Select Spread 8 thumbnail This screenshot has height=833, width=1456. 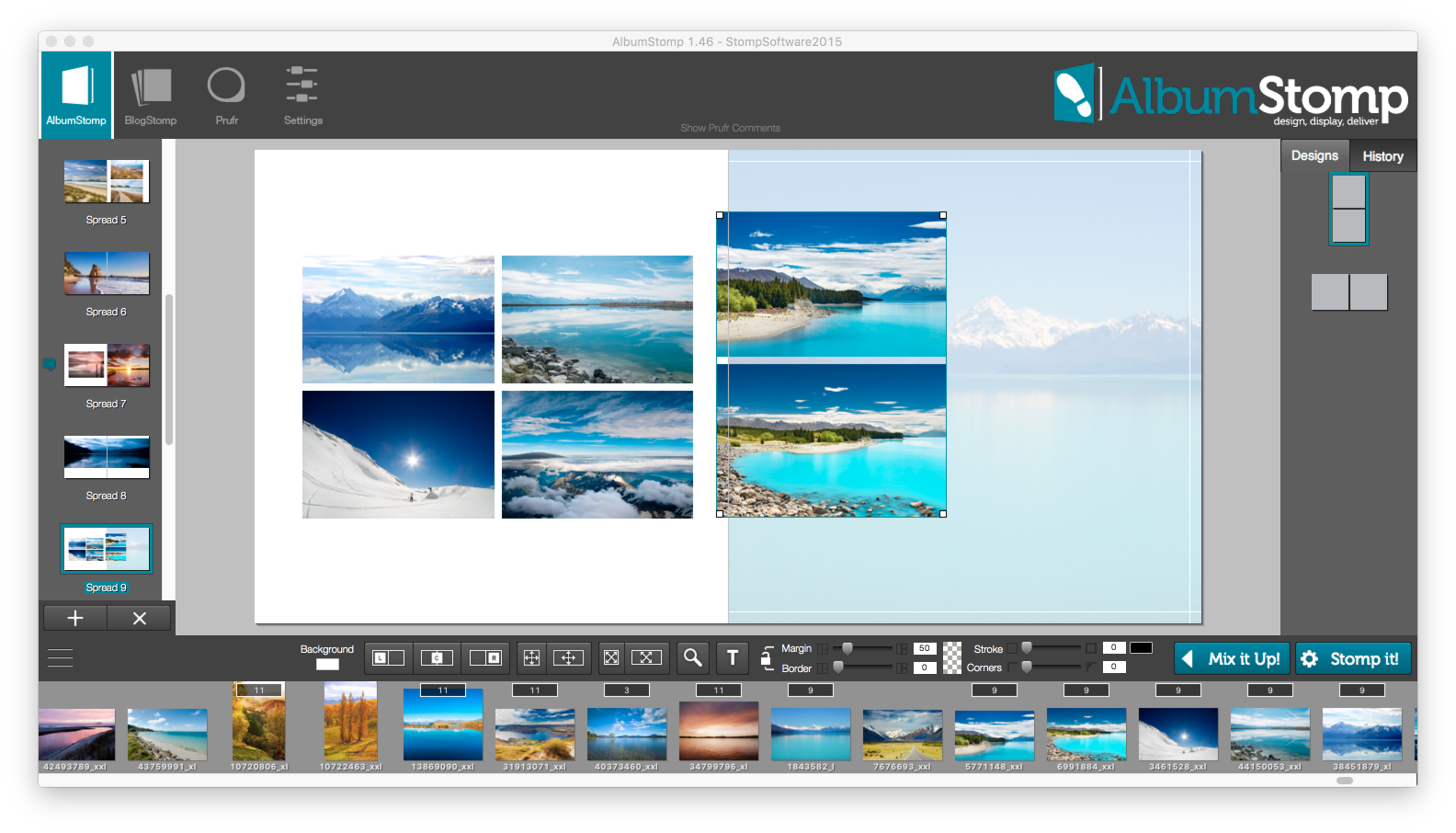tap(107, 457)
